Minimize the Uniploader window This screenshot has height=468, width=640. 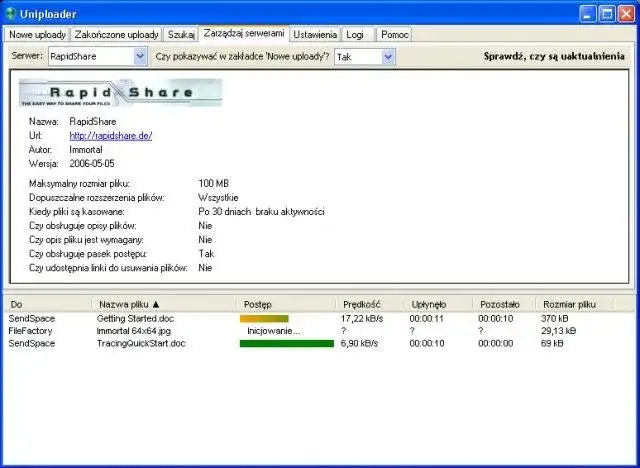click(x=588, y=14)
